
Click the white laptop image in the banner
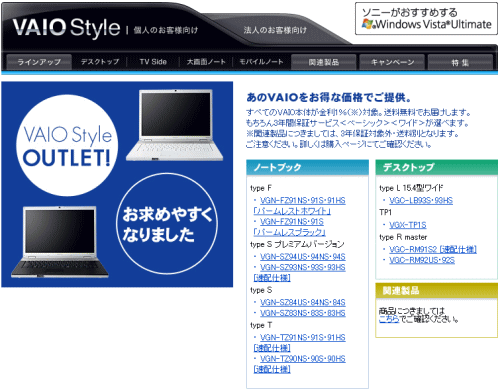click(175, 125)
